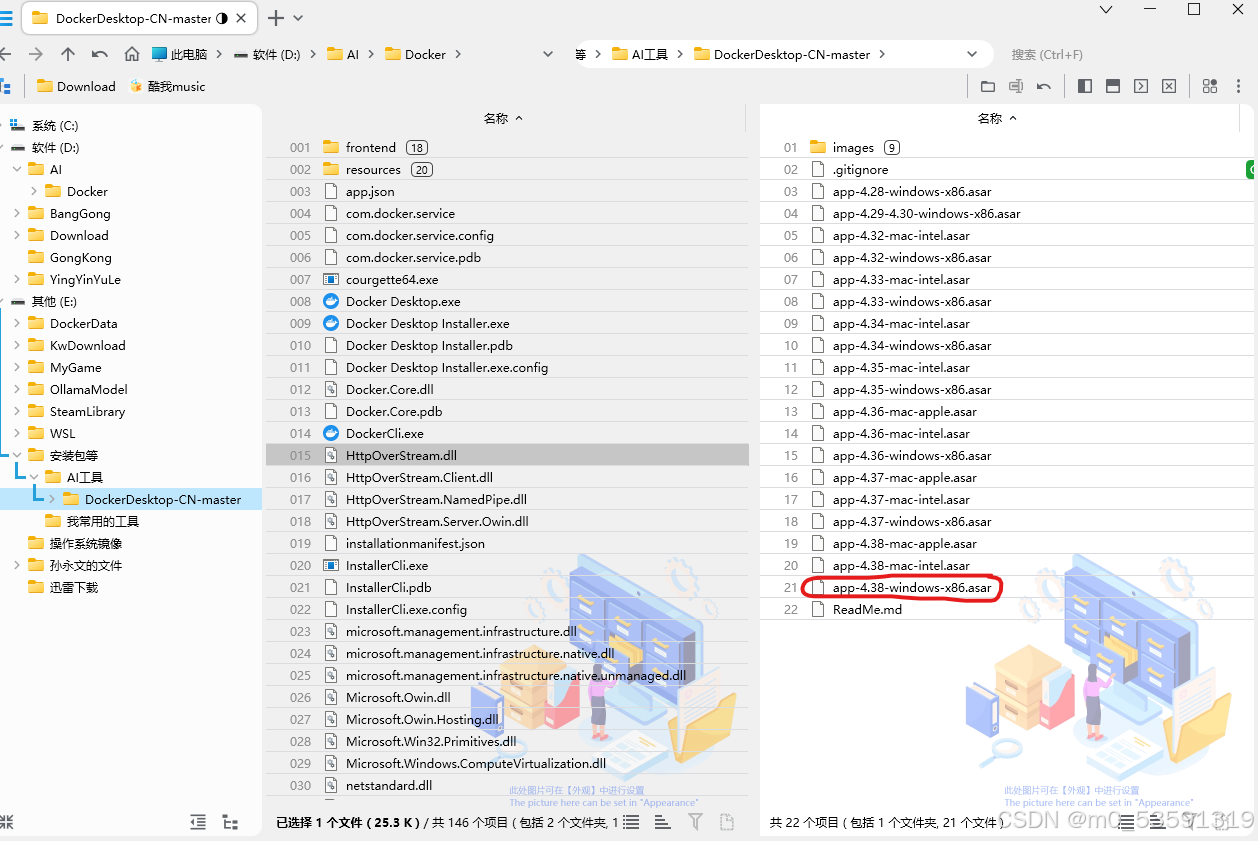Viewport: 1258px width, 841px height.
Task: Collapse the AI工具 tree folder
Action: 34,477
